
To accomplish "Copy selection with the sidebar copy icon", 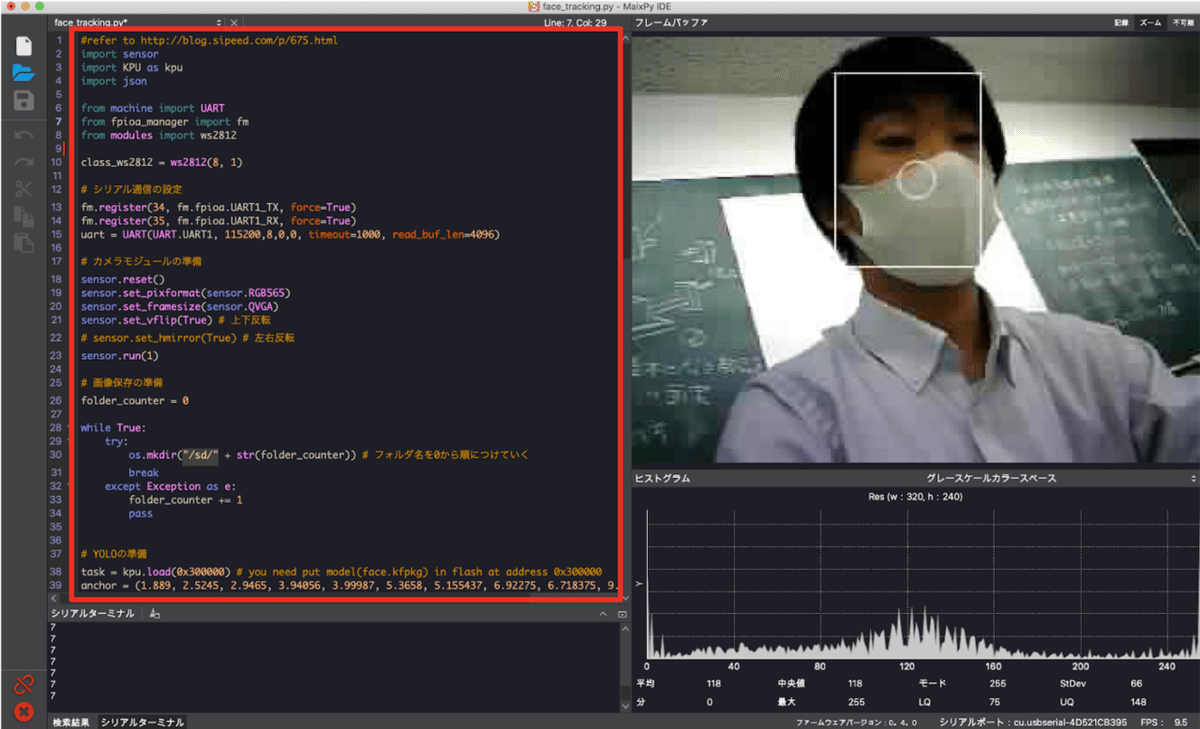I will [x=24, y=216].
